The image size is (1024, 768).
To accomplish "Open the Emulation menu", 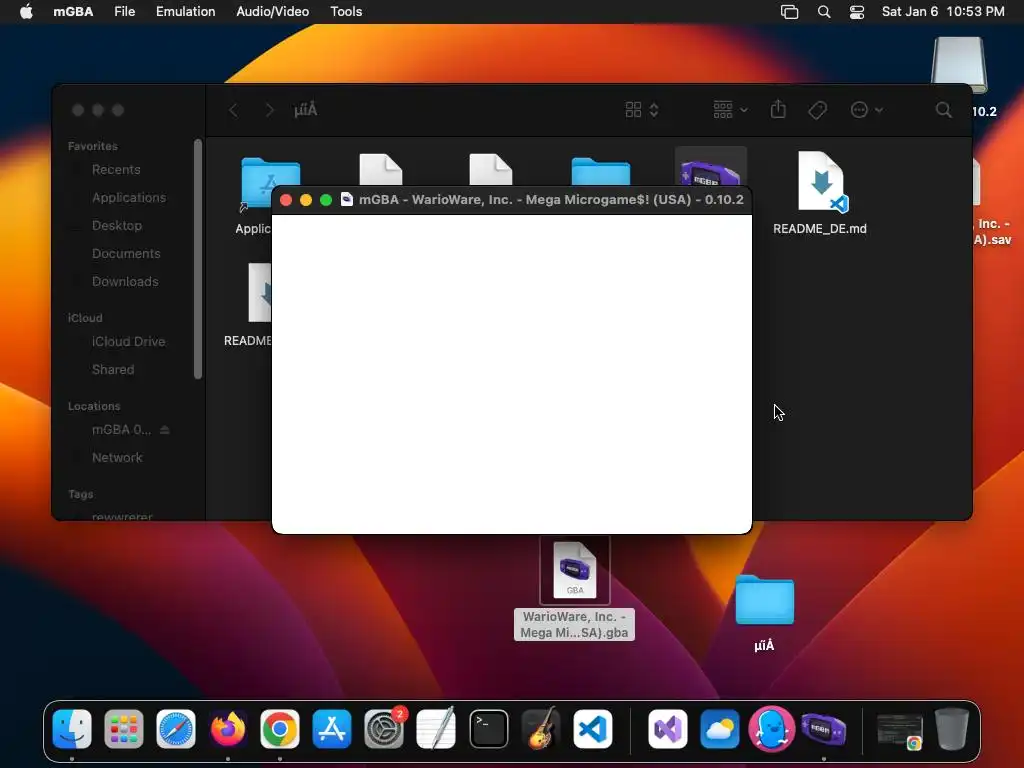I will (185, 12).
